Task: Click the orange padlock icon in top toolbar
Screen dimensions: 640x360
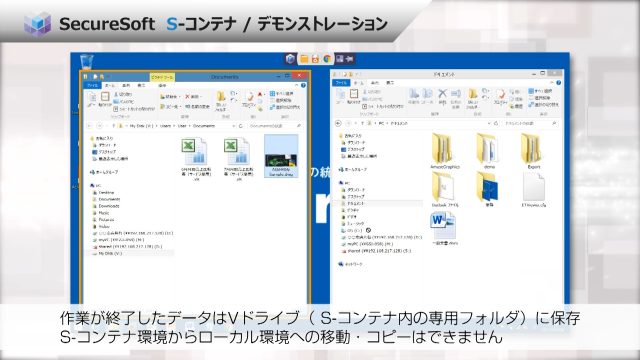Action: 315,59
